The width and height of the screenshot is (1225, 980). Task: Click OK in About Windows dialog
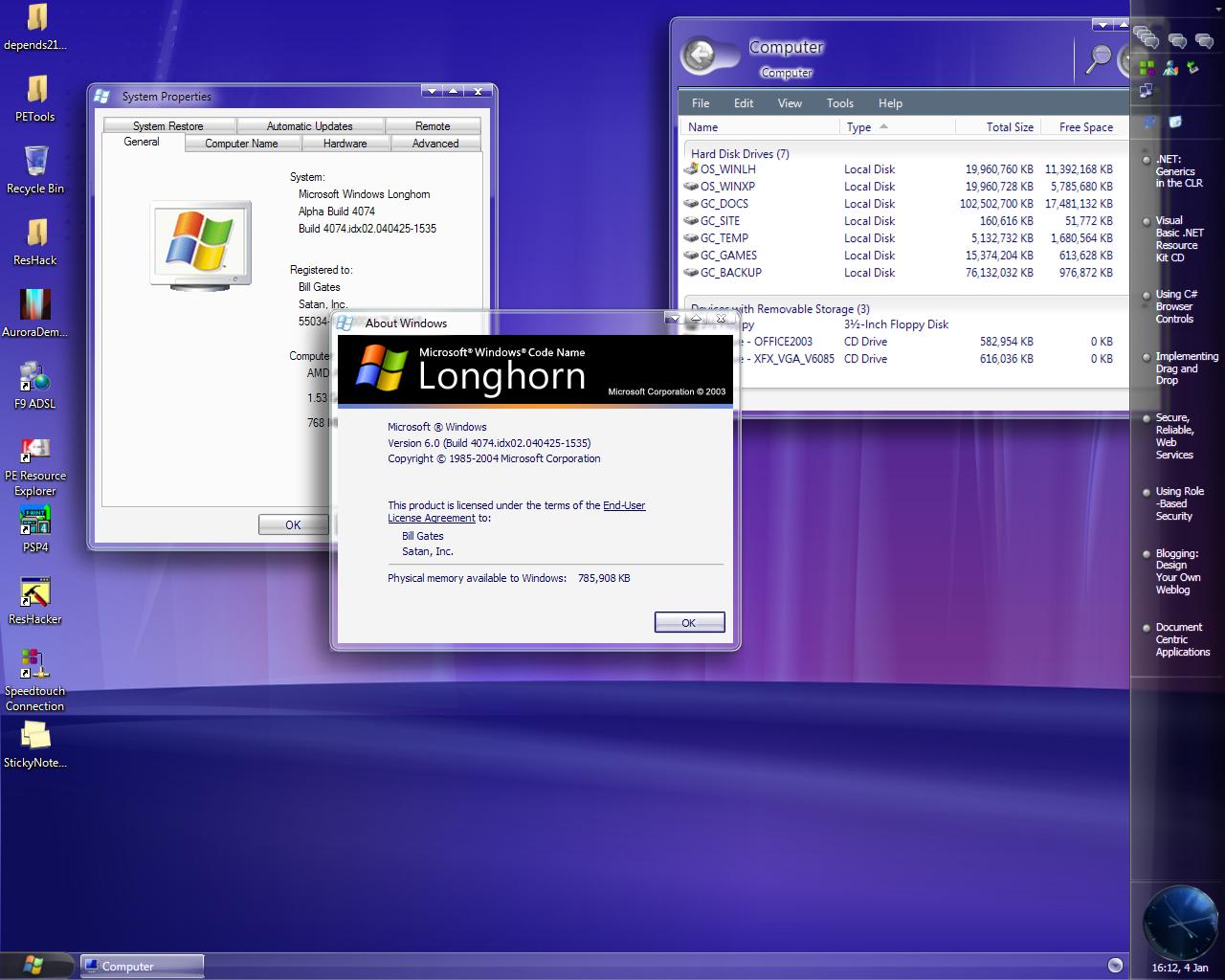coord(688,623)
